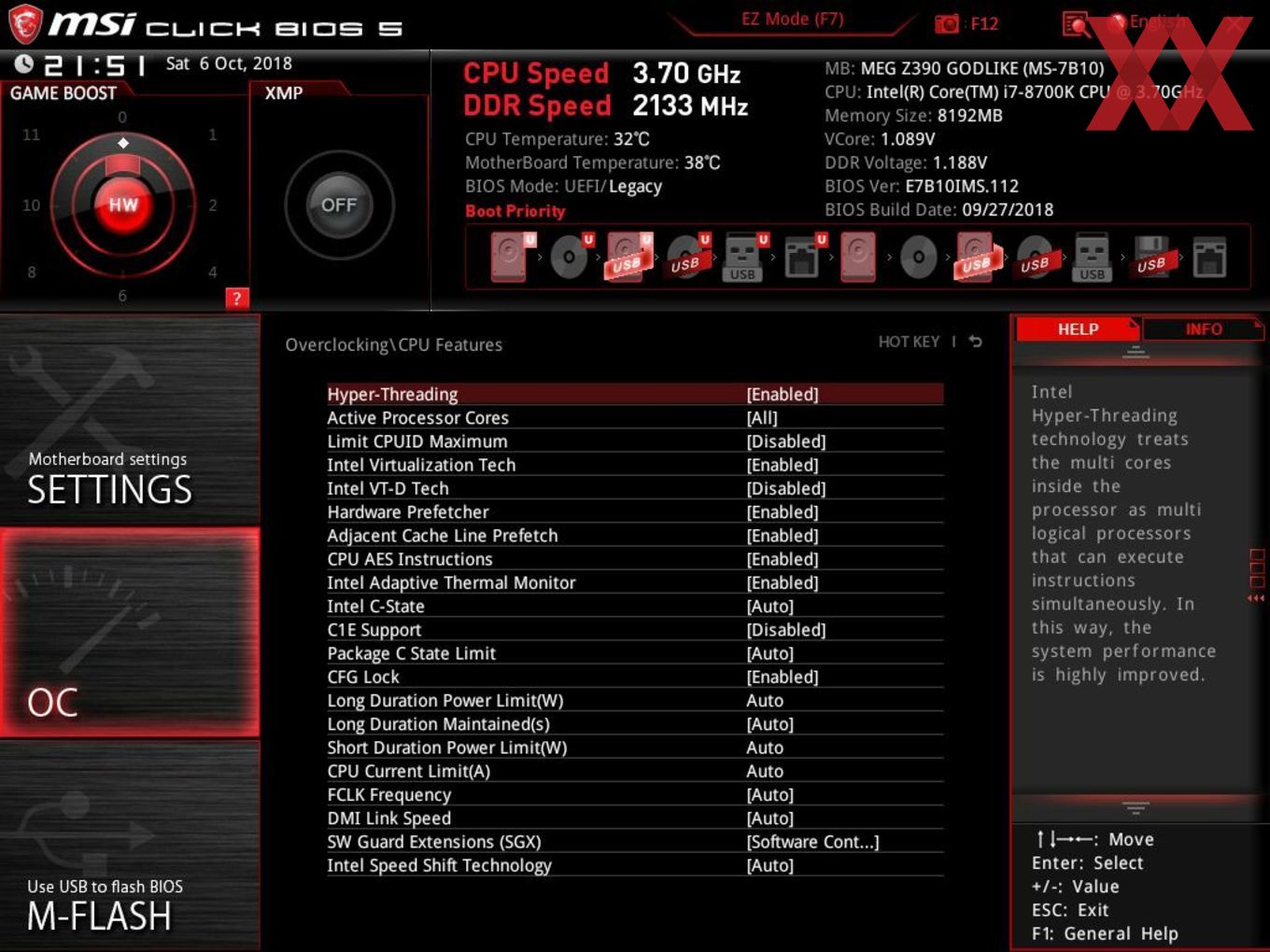Click the MSI dragon shield logo
This screenshot has width=1270, height=952.
[25, 24]
